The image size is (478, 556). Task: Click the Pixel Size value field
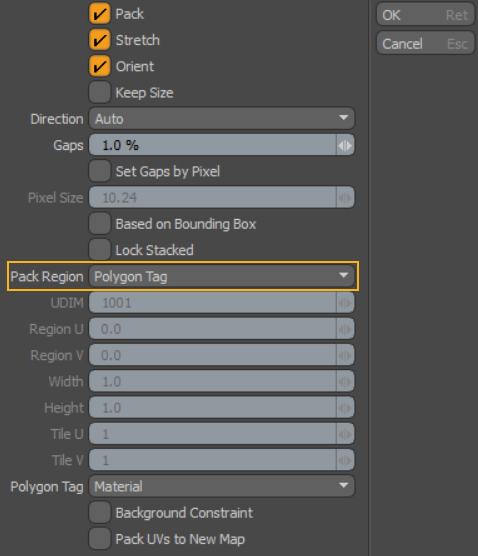[212, 197]
